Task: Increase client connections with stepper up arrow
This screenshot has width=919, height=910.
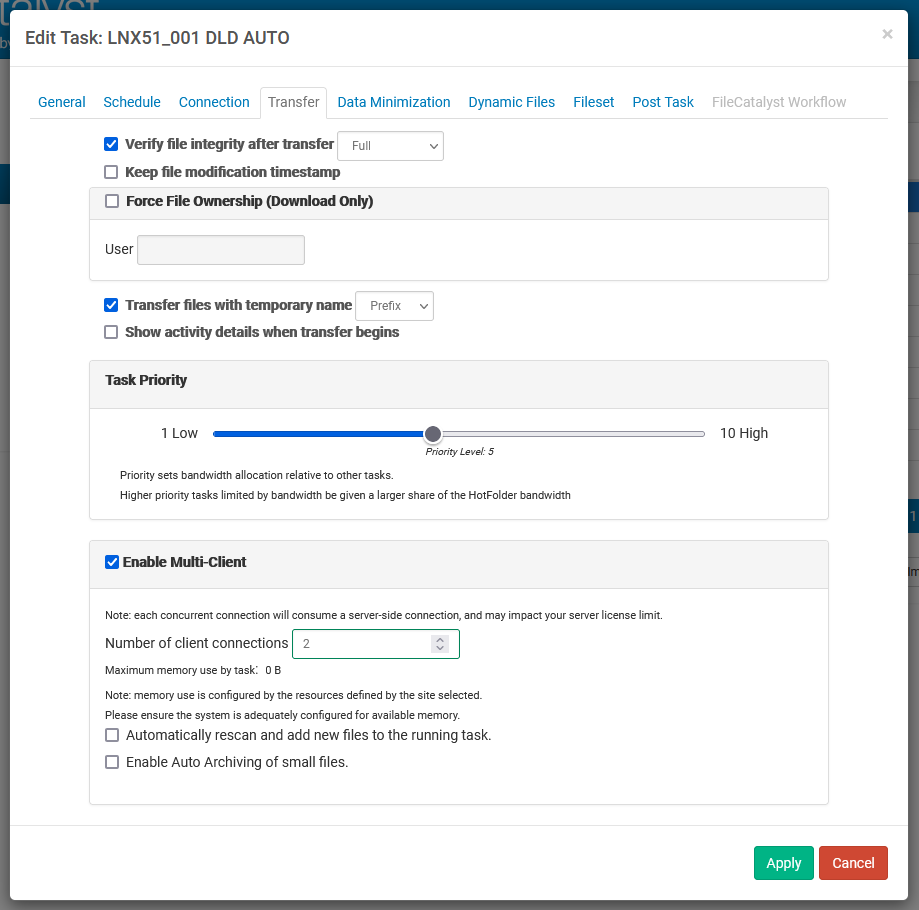Action: [440, 639]
